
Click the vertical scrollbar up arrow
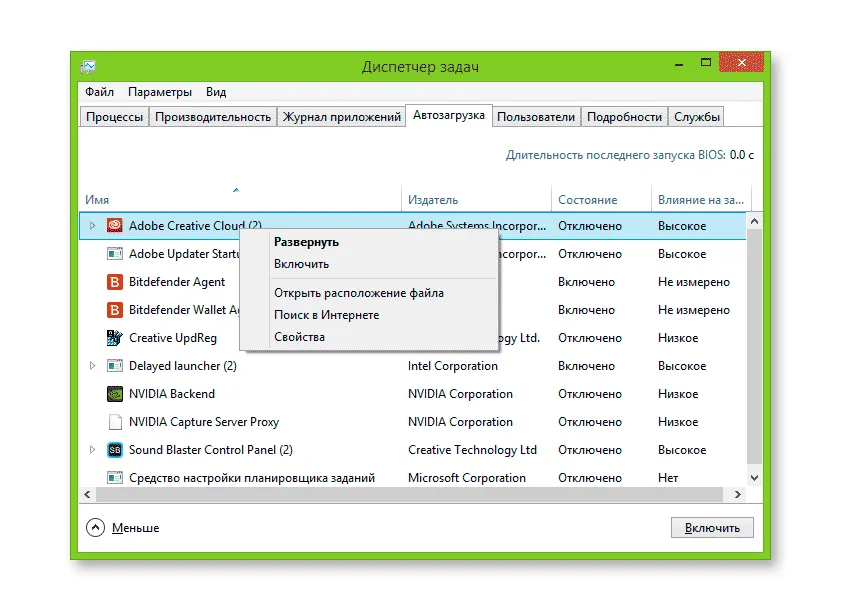click(754, 221)
